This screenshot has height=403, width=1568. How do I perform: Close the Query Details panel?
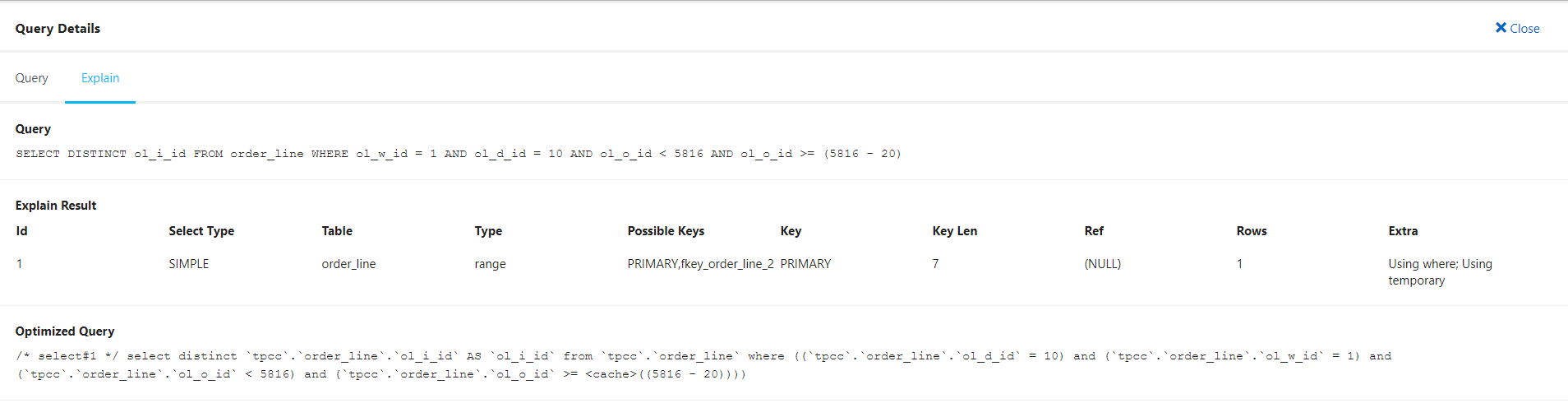[x=1517, y=28]
